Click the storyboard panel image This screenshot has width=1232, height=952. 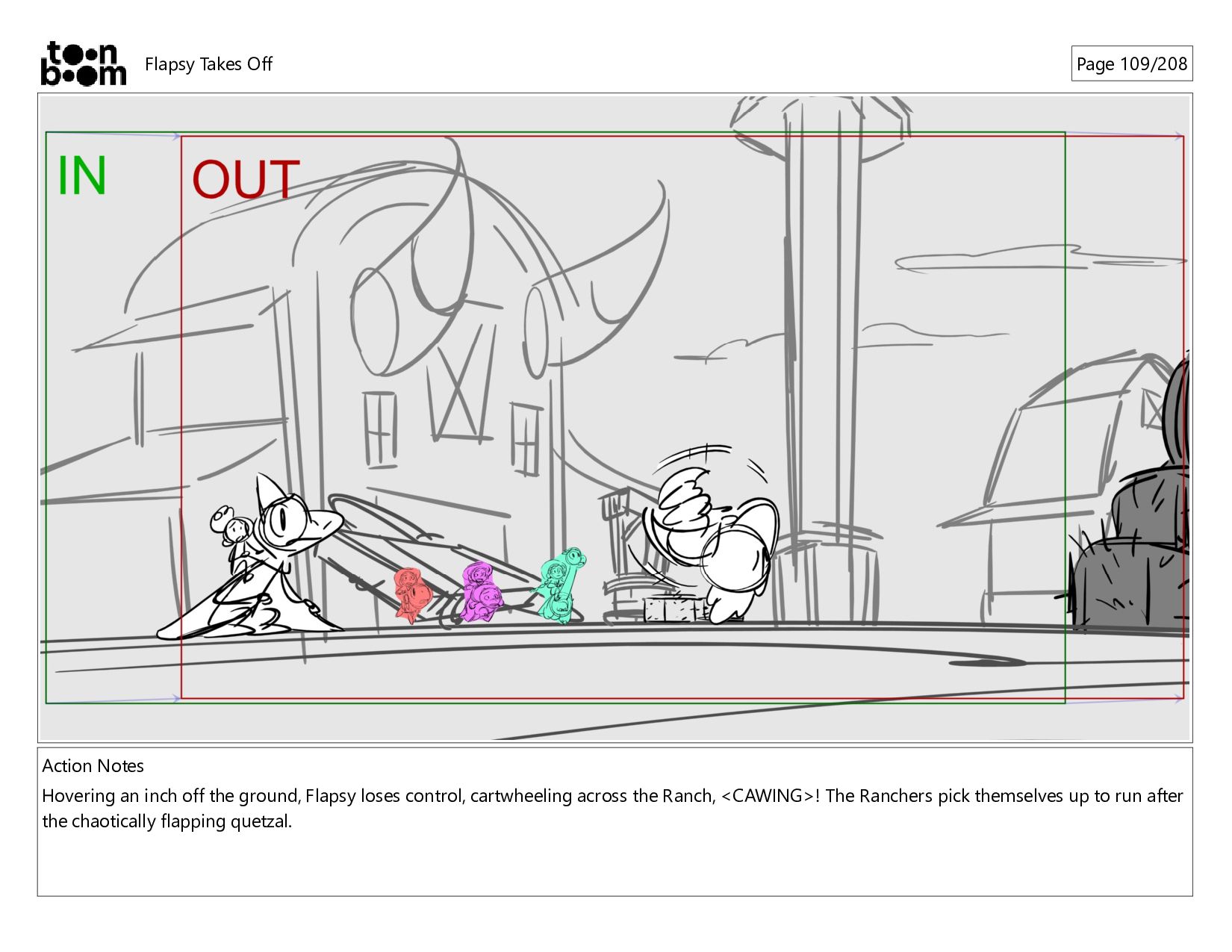tap(615, 417)
